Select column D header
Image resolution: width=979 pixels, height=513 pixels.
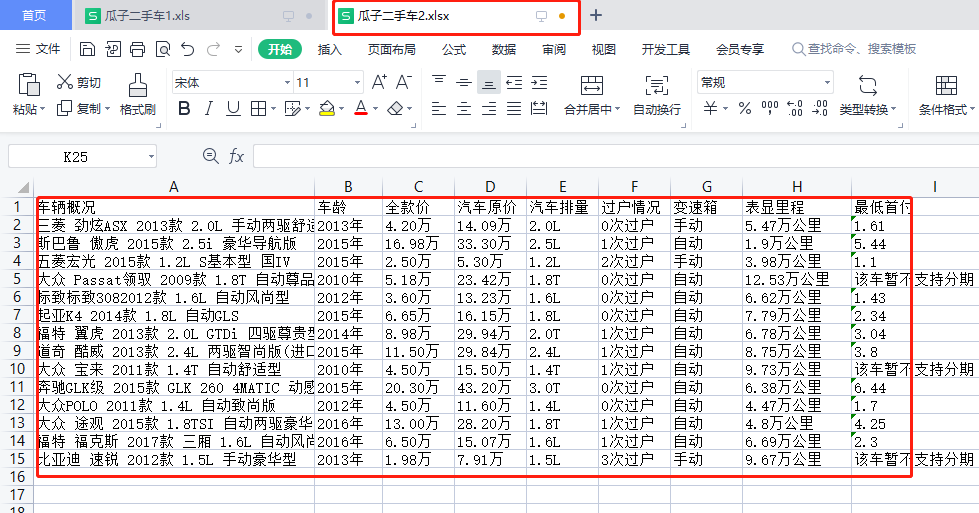490,187
